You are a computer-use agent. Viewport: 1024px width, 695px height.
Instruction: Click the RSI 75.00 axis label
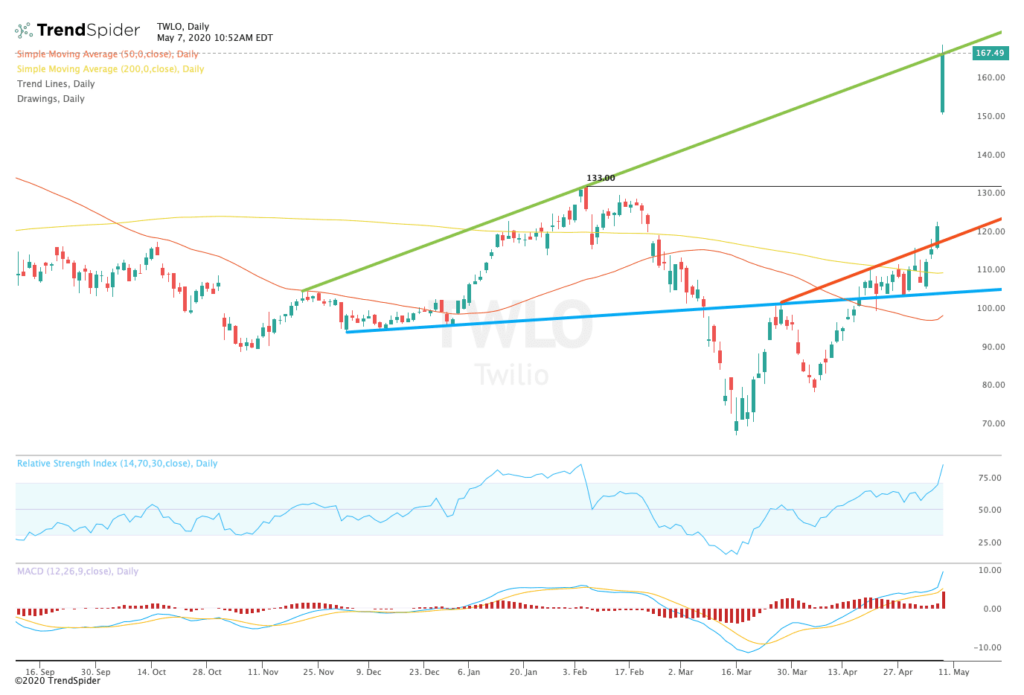pyautogui.click(x=989, y=478)
